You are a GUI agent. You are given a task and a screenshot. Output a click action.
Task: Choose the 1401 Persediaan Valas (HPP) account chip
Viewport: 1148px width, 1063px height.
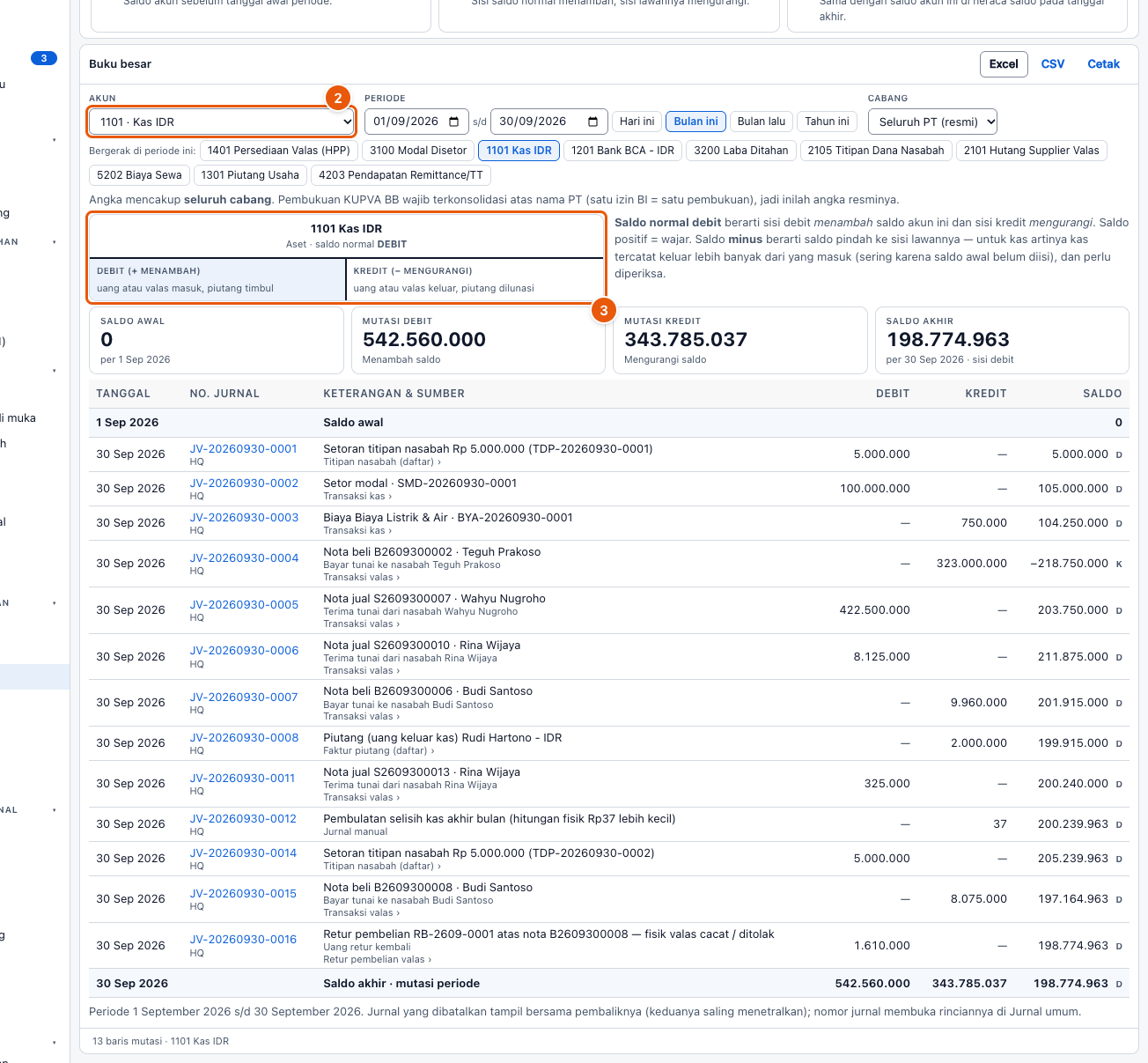tap(278, 151)
